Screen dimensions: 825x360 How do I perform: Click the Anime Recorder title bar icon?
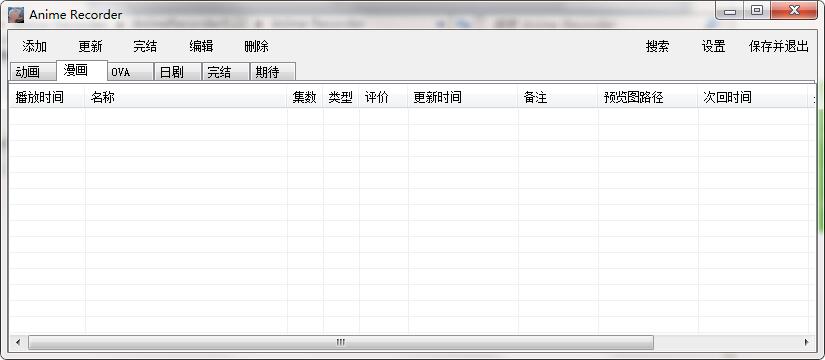(x=16, y=15)
